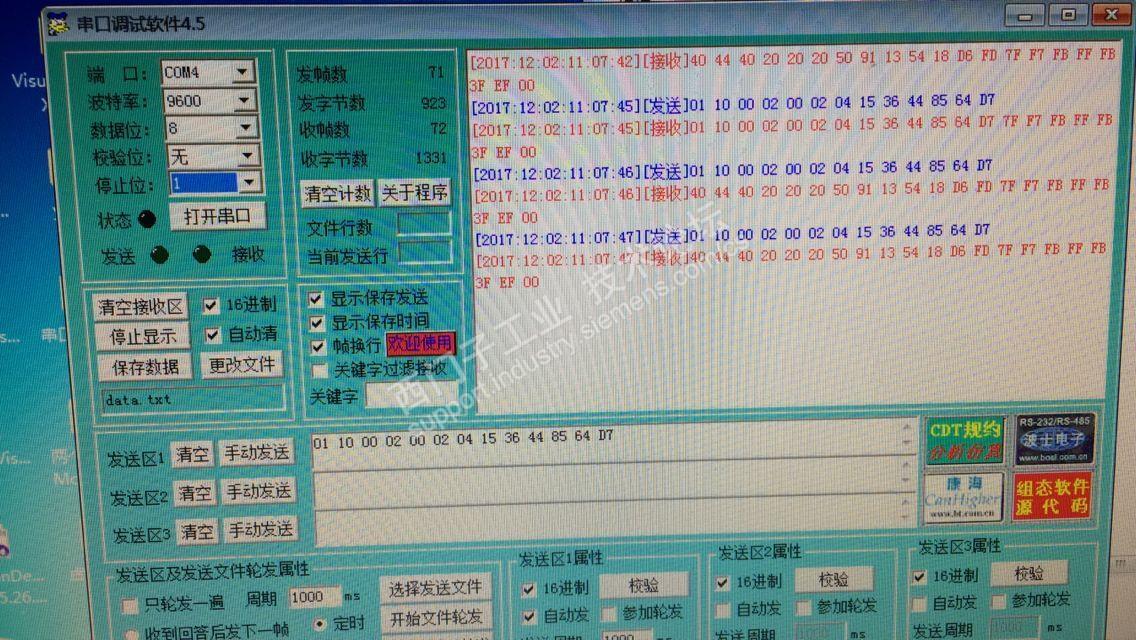Click the 关于程序 button
The width and height of the screenshot is (1136, 640).
pyautogui.click(x=414, y=192)
